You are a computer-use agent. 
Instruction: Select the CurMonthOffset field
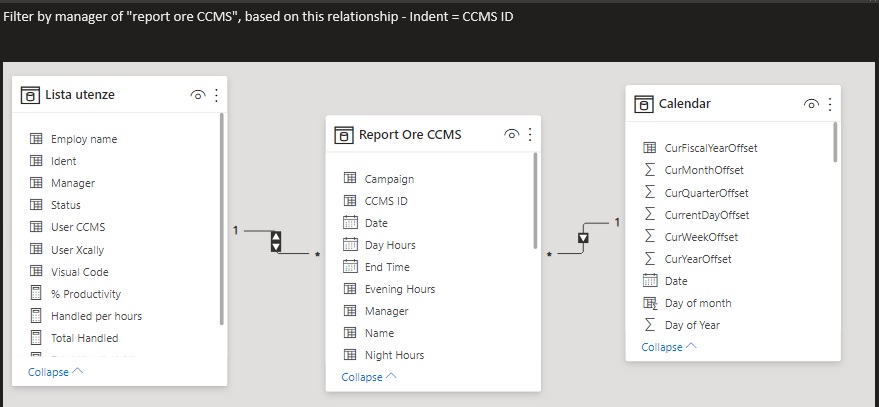click(704, 170)
